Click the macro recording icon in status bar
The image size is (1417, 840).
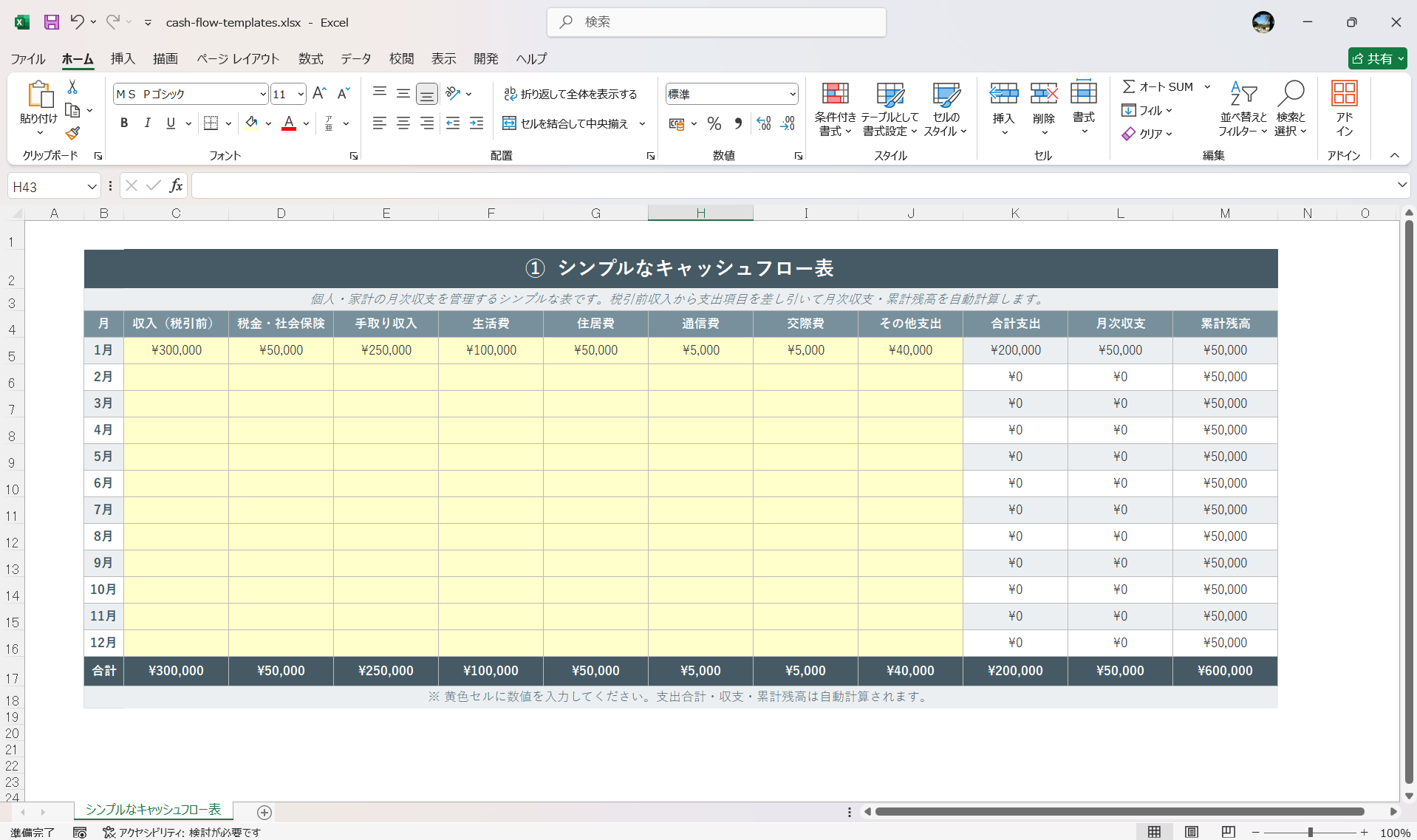[x=80, y=833]
